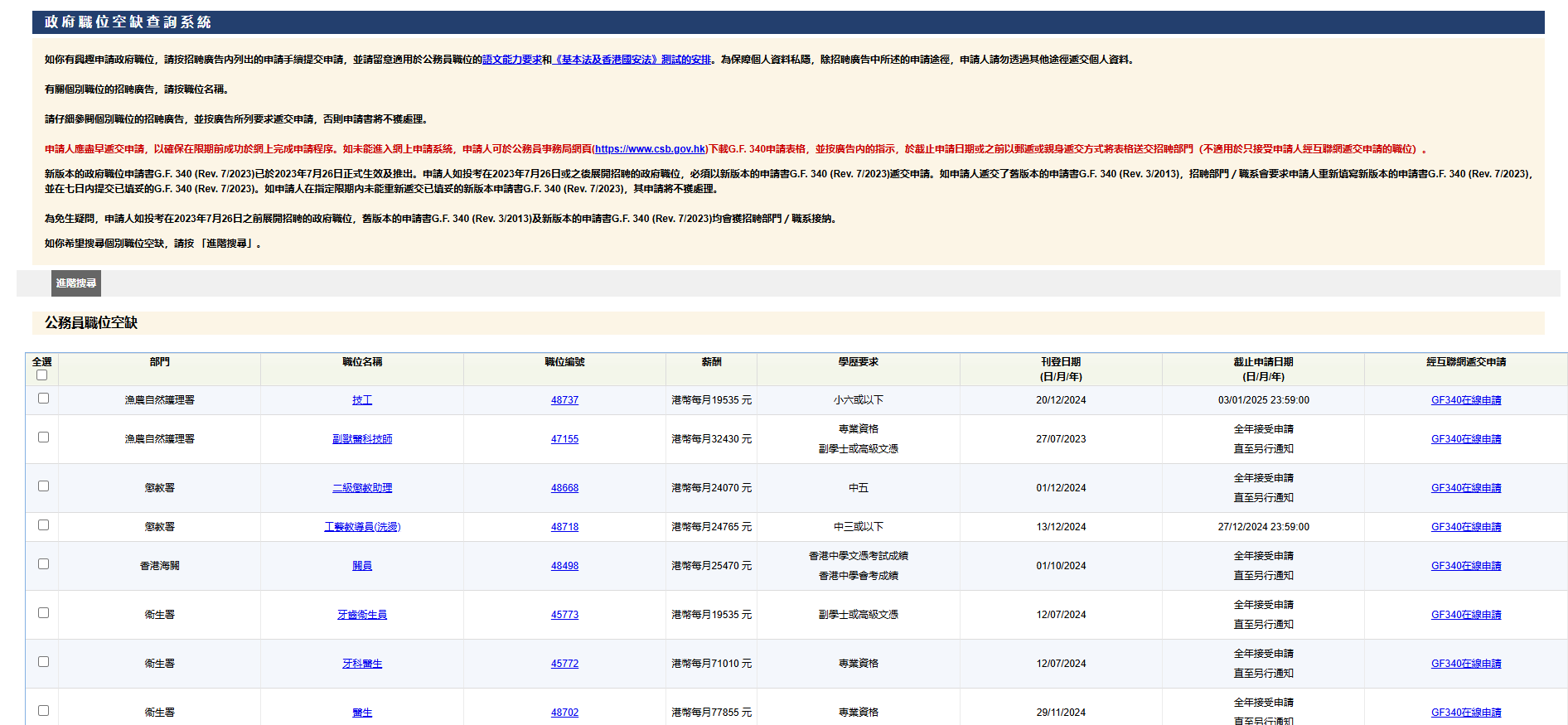Click the 進階搜尋 button
This screenshot has width=1568, height=725.
pyautogui.click(x=76, y=283)
